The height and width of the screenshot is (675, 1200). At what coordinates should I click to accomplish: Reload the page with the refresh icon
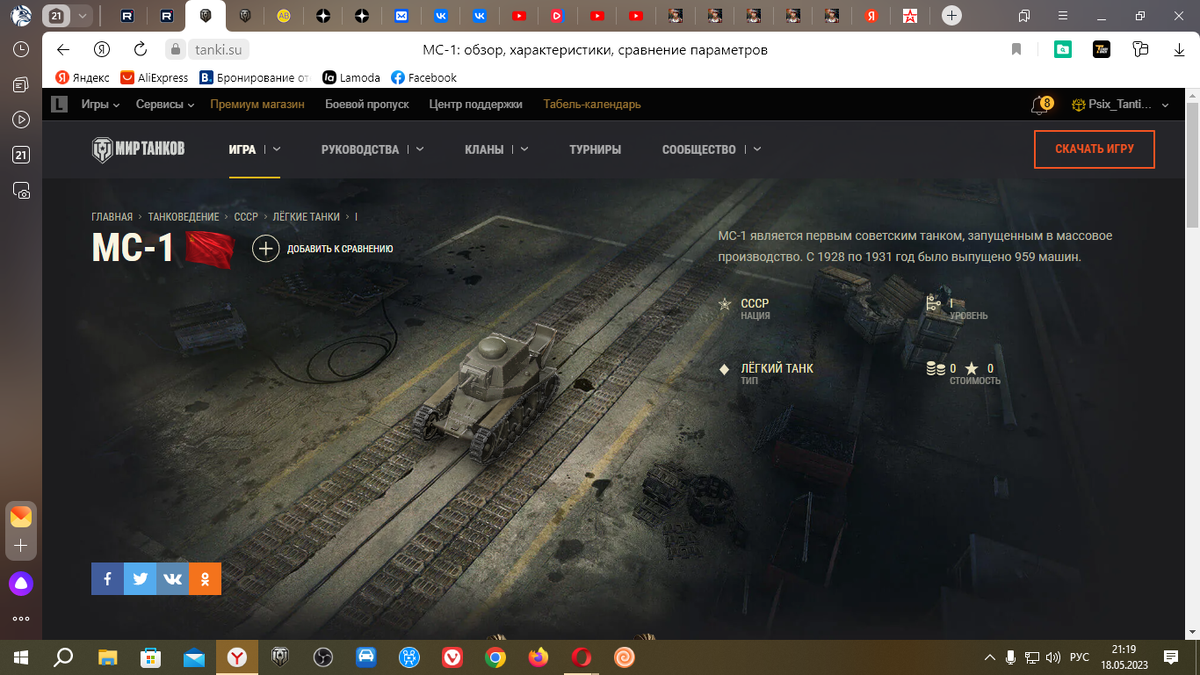coord(140,50)
